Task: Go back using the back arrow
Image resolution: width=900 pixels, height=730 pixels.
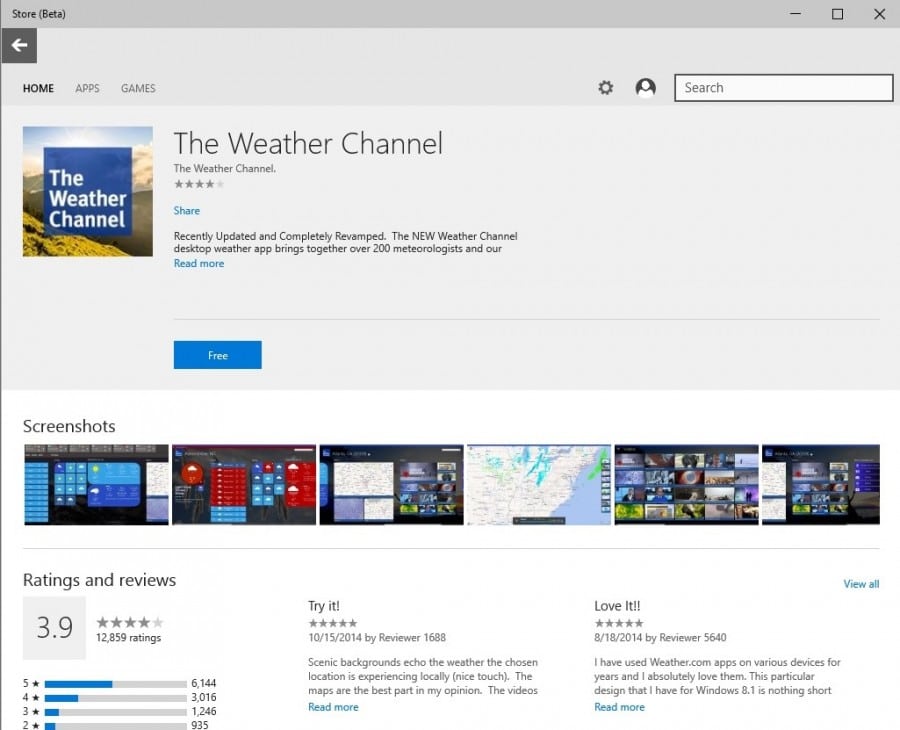Action: point(19,45)
